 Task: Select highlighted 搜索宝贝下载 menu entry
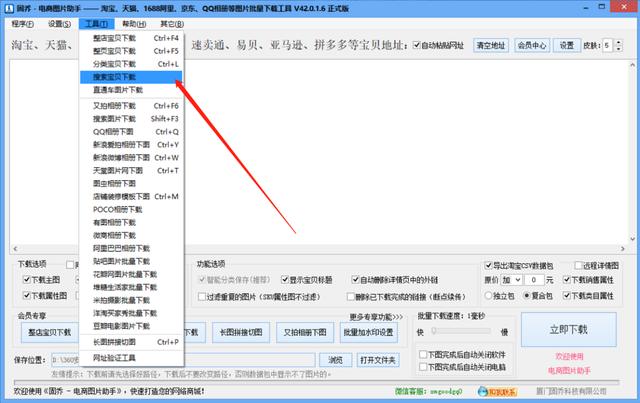131,77
